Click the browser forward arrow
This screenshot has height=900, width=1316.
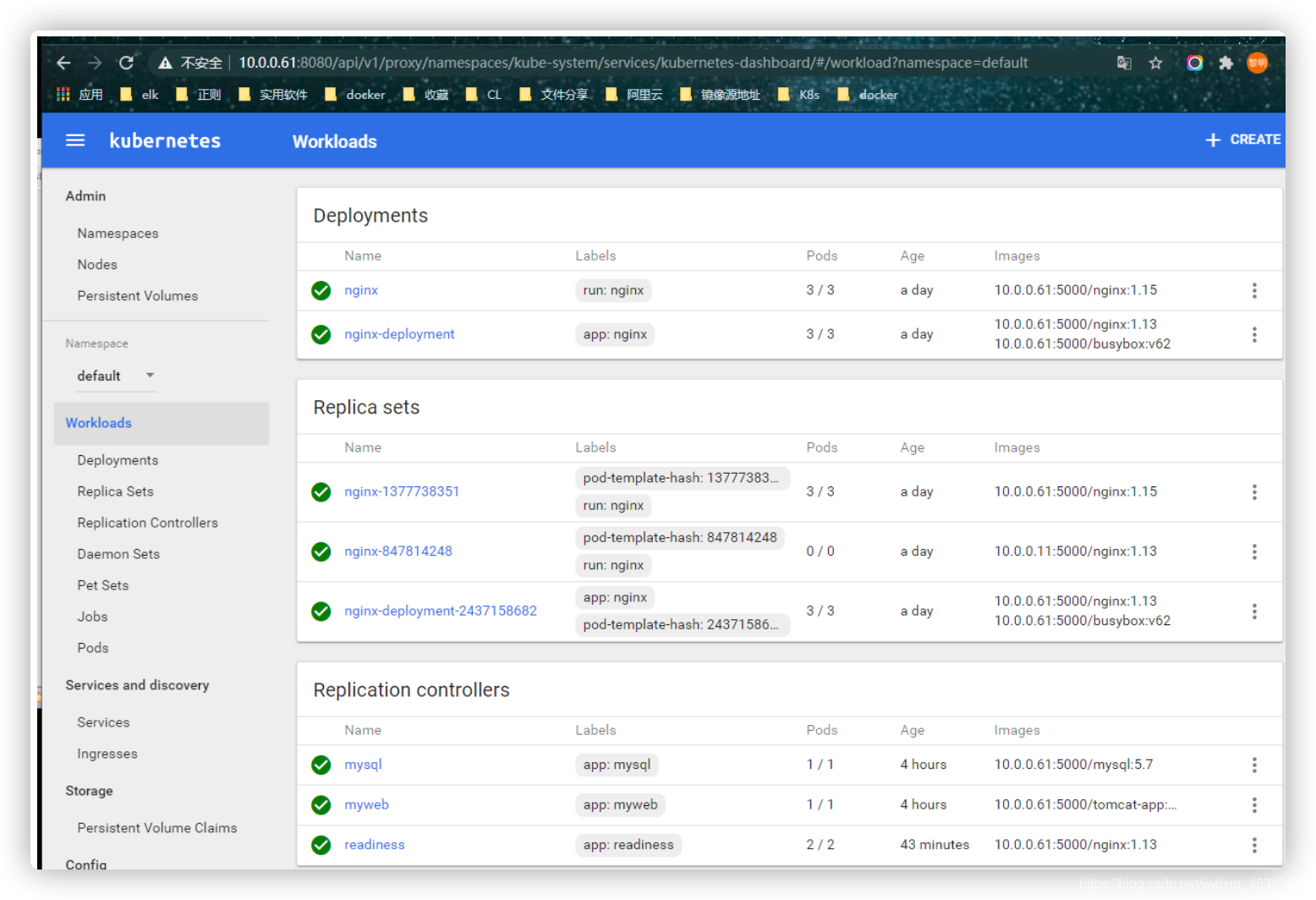click(x=95, y=63)
